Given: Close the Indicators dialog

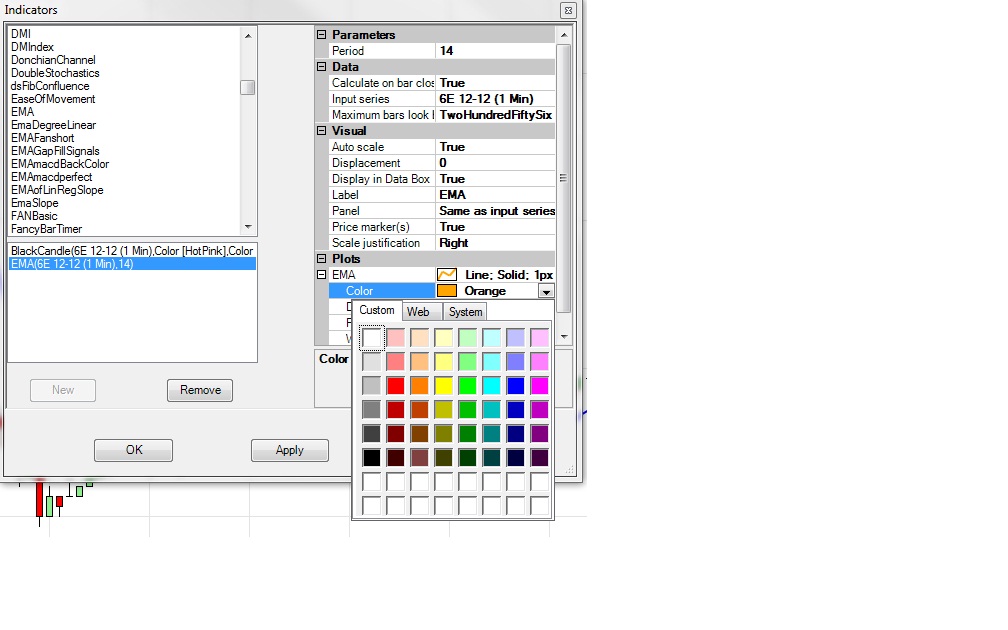Looking at the screenshot, I should pos(568,10).
